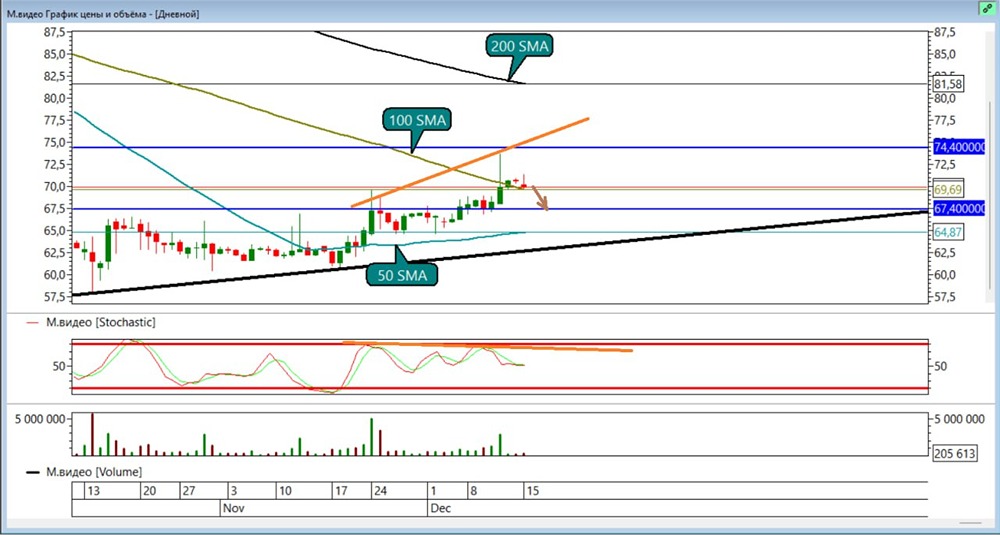Click the 205 613 volume value tag
Screen dimensions: 1000x535
click(x=955, y=453)
